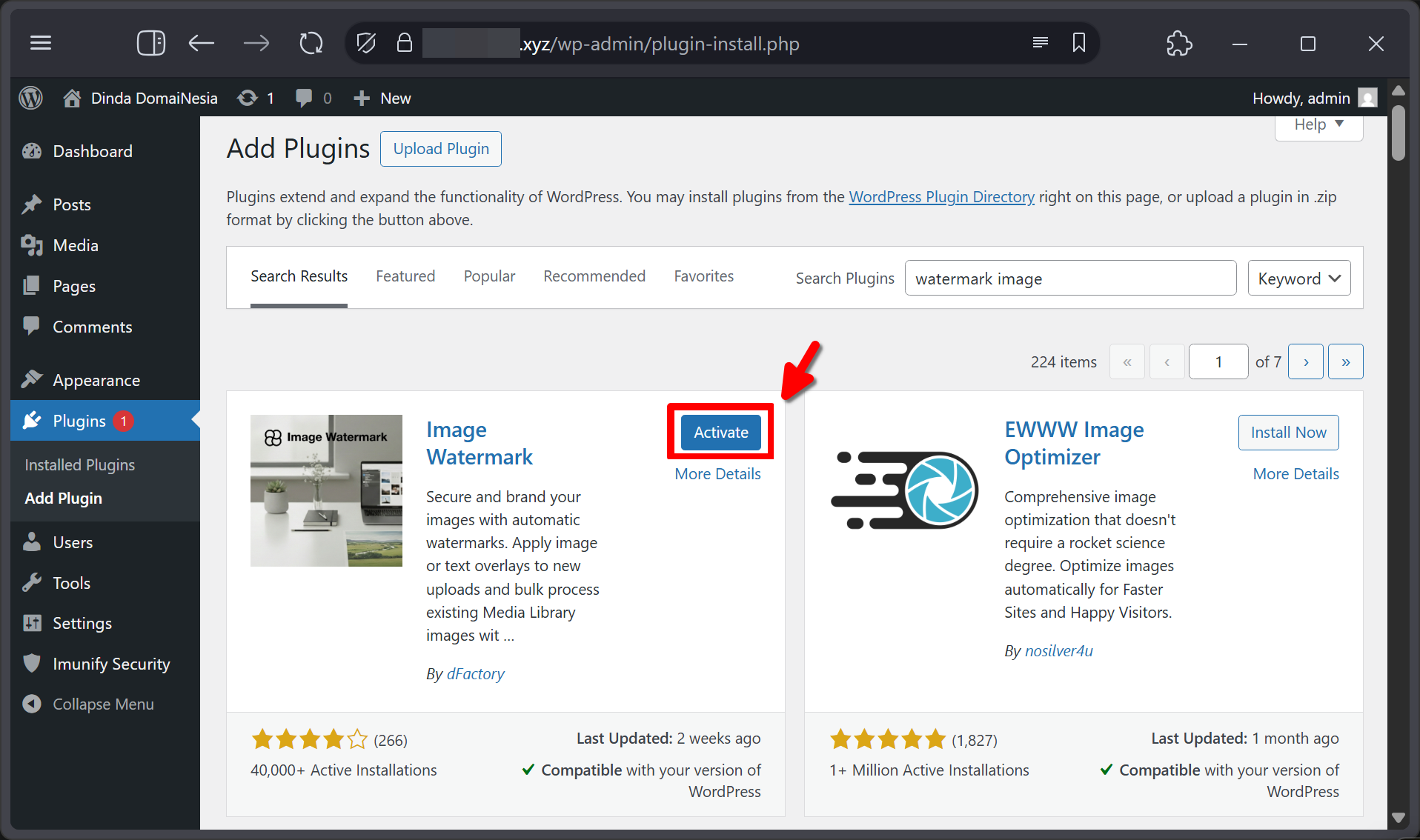Viewport: 1420px width, 840px height.
Task: Click the admin avatar next to Howdy
Action: 1368,98
